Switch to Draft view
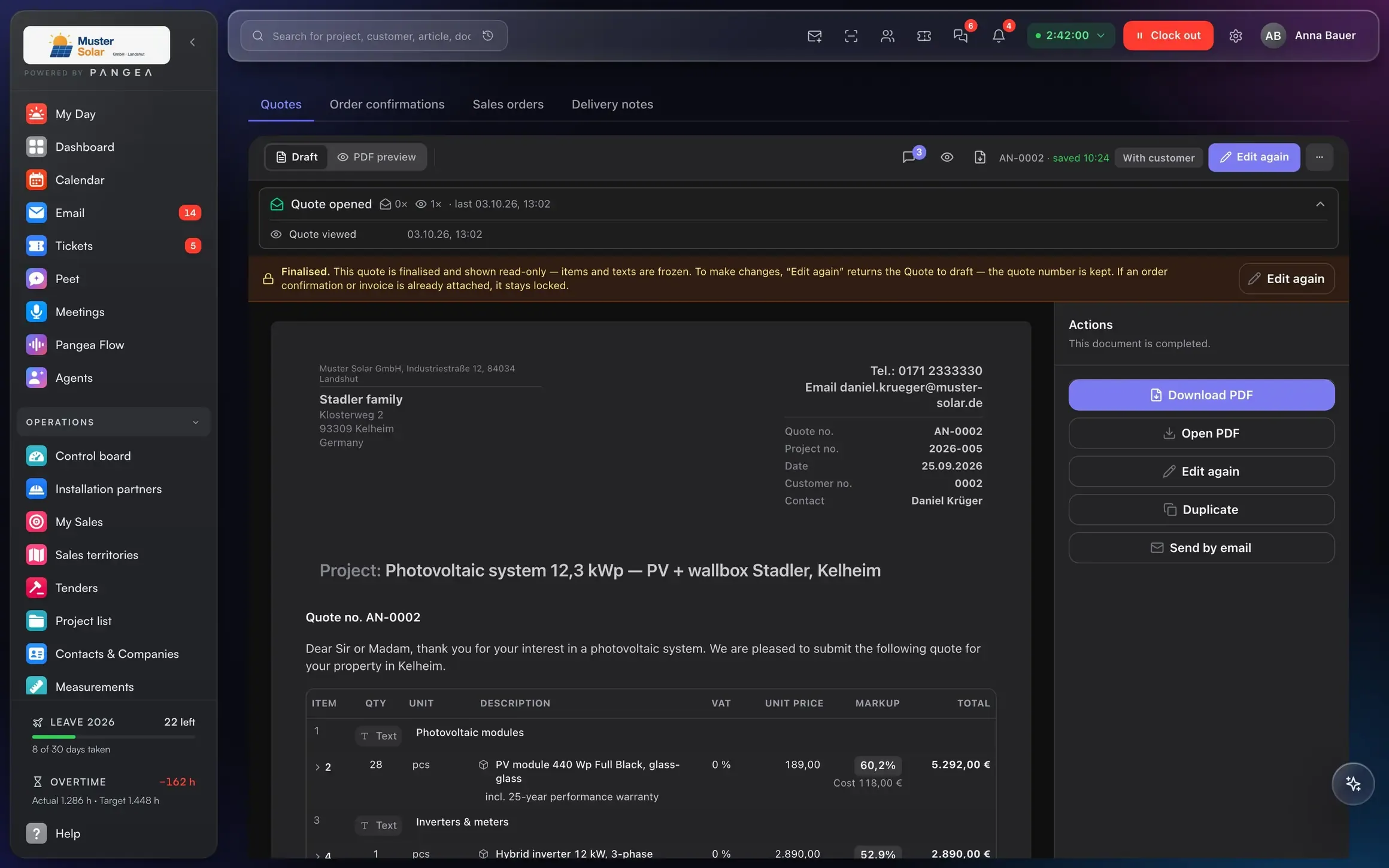 297,157
